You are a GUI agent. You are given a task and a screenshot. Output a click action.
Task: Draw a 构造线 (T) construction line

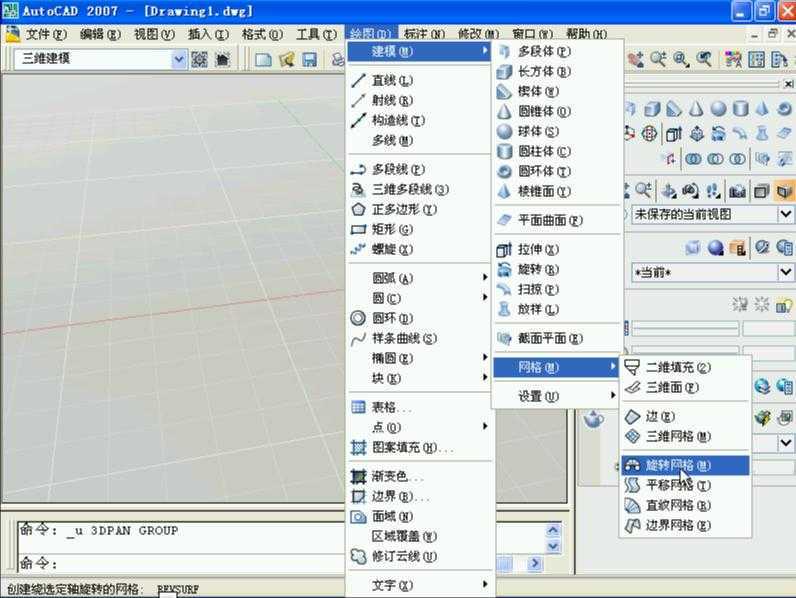[x=419, y=120]
